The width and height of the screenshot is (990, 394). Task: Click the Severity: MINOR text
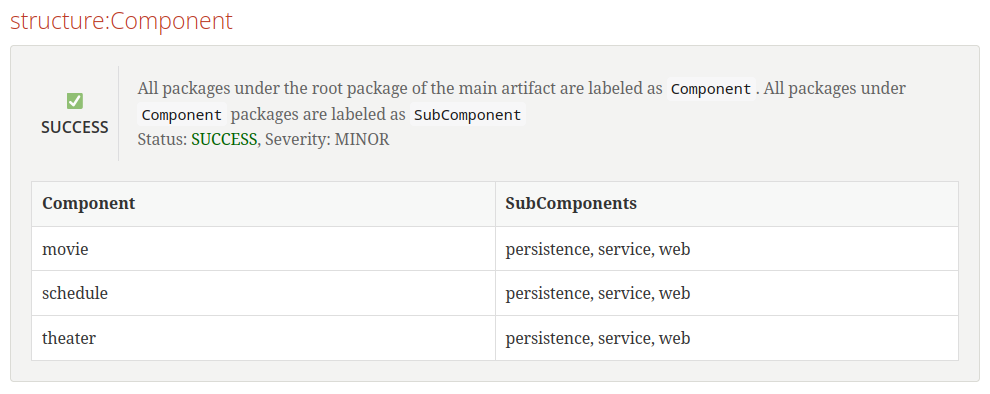327,140
